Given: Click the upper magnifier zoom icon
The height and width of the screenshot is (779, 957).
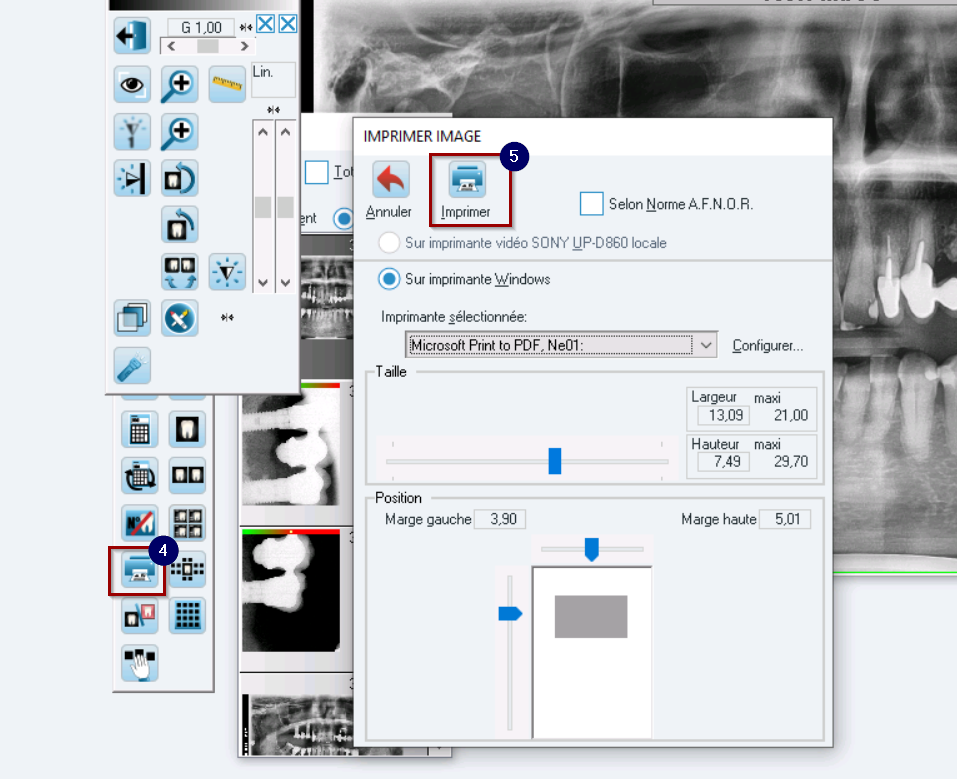Looking at the screenshot, I should point(179,84).
